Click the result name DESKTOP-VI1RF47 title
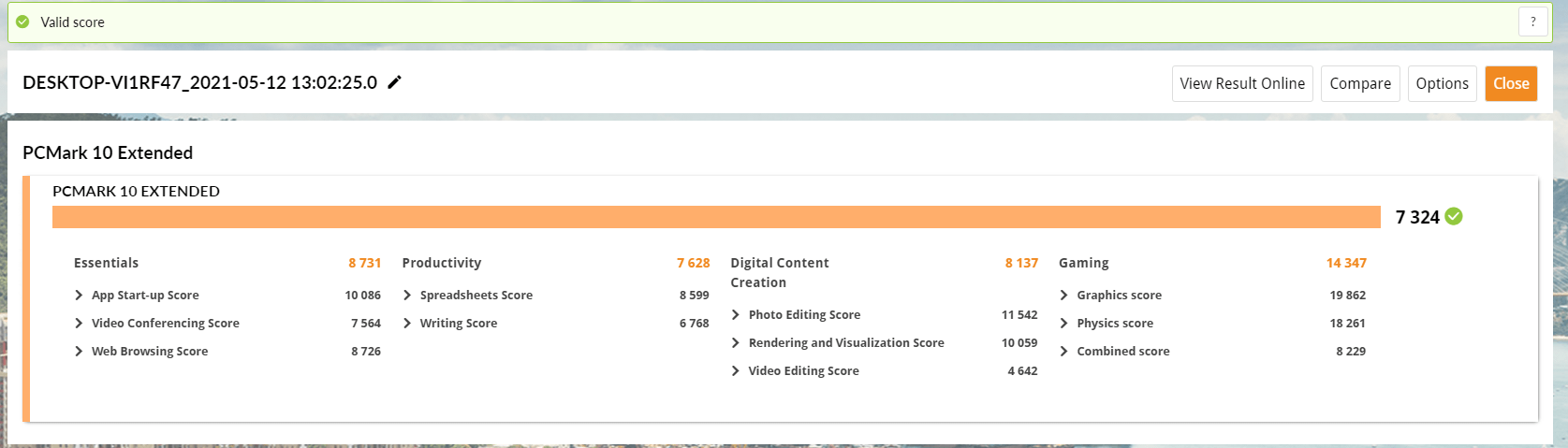The image size is (1568, 448). 199,82
